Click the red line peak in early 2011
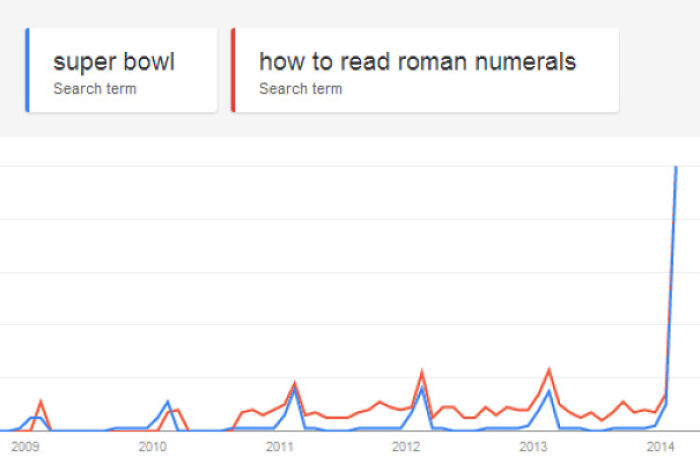The width and height of the screenshot is (700, 464). pos(294,383)
